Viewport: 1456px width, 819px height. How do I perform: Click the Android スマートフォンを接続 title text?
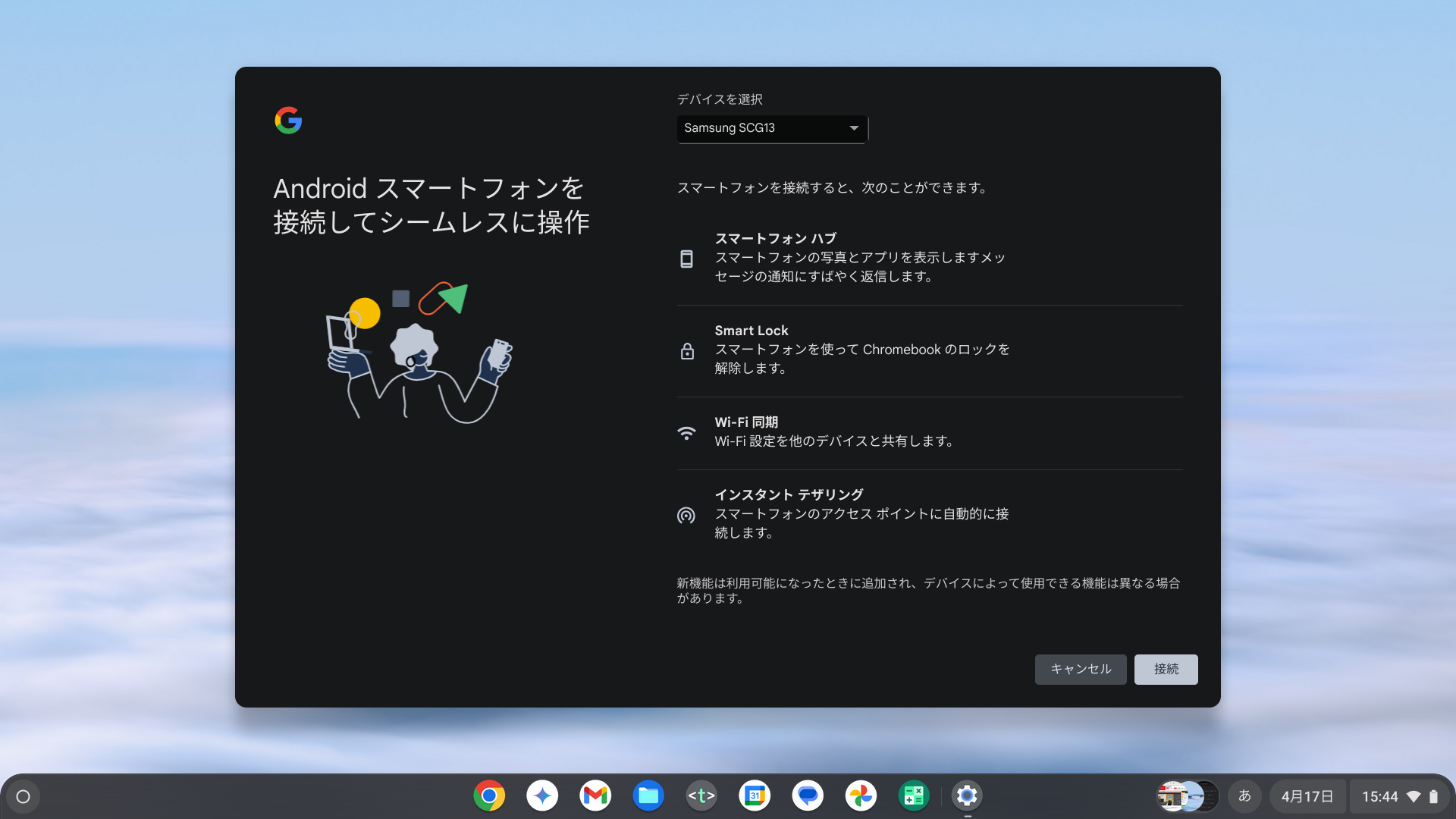431,205
